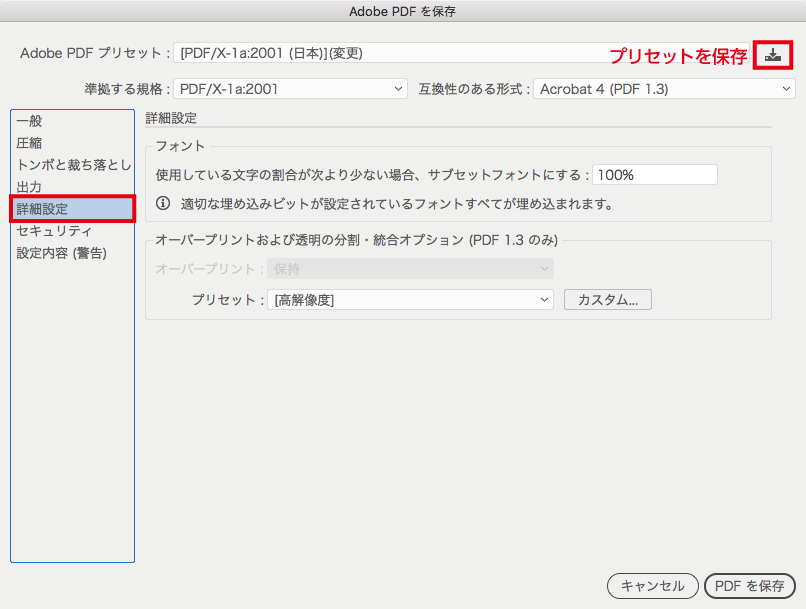The image size is (806, 609).
Task: Select the 圧縮 category in sidebar
Action: pyautogui.click(x=72, y=143)
